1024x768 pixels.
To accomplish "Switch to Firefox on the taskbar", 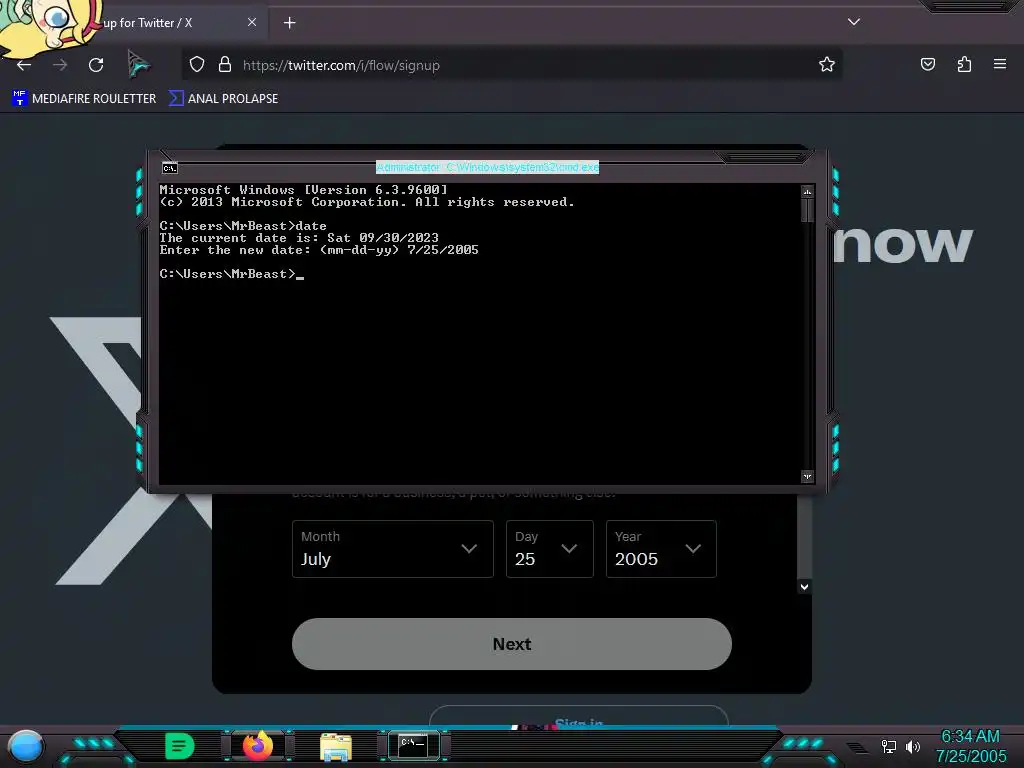I will 258,745.
